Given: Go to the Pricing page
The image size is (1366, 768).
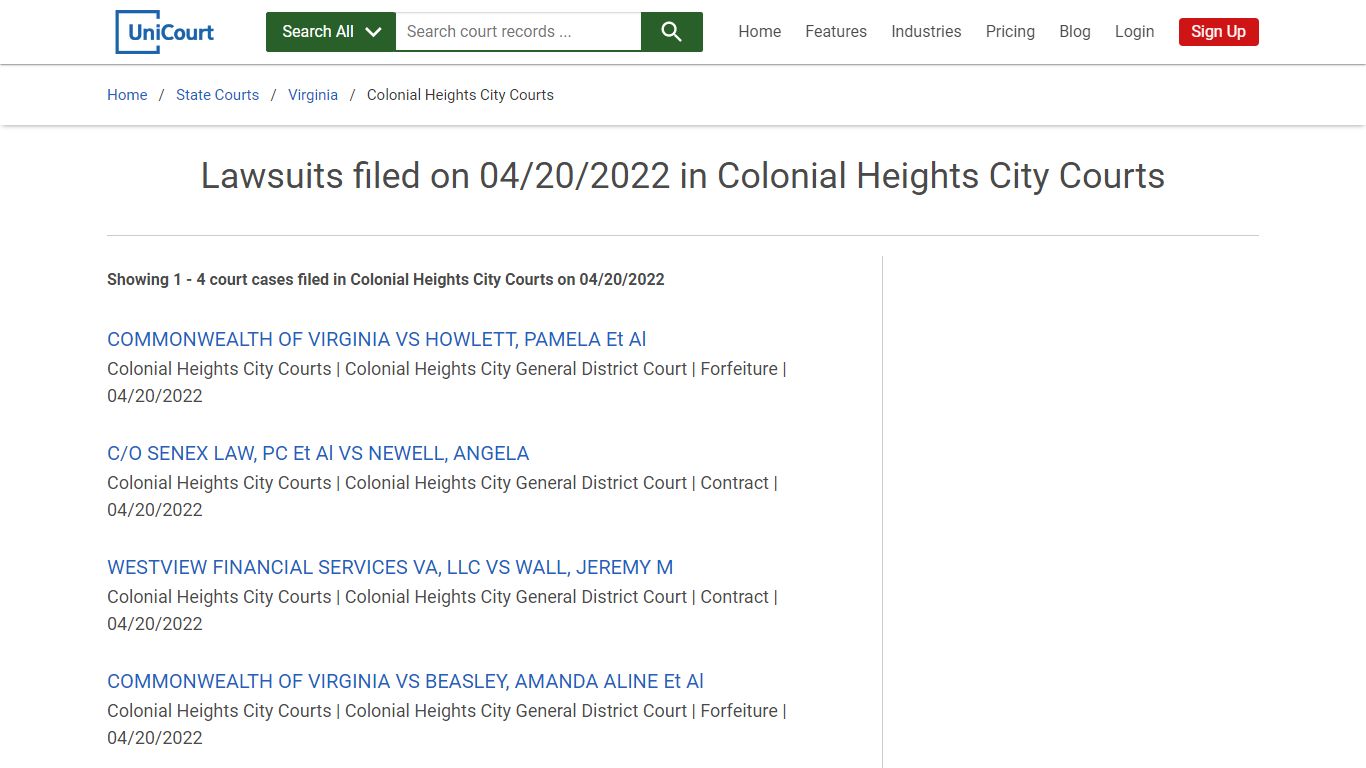Looking at the screenshot, I should click(1010, 32).
